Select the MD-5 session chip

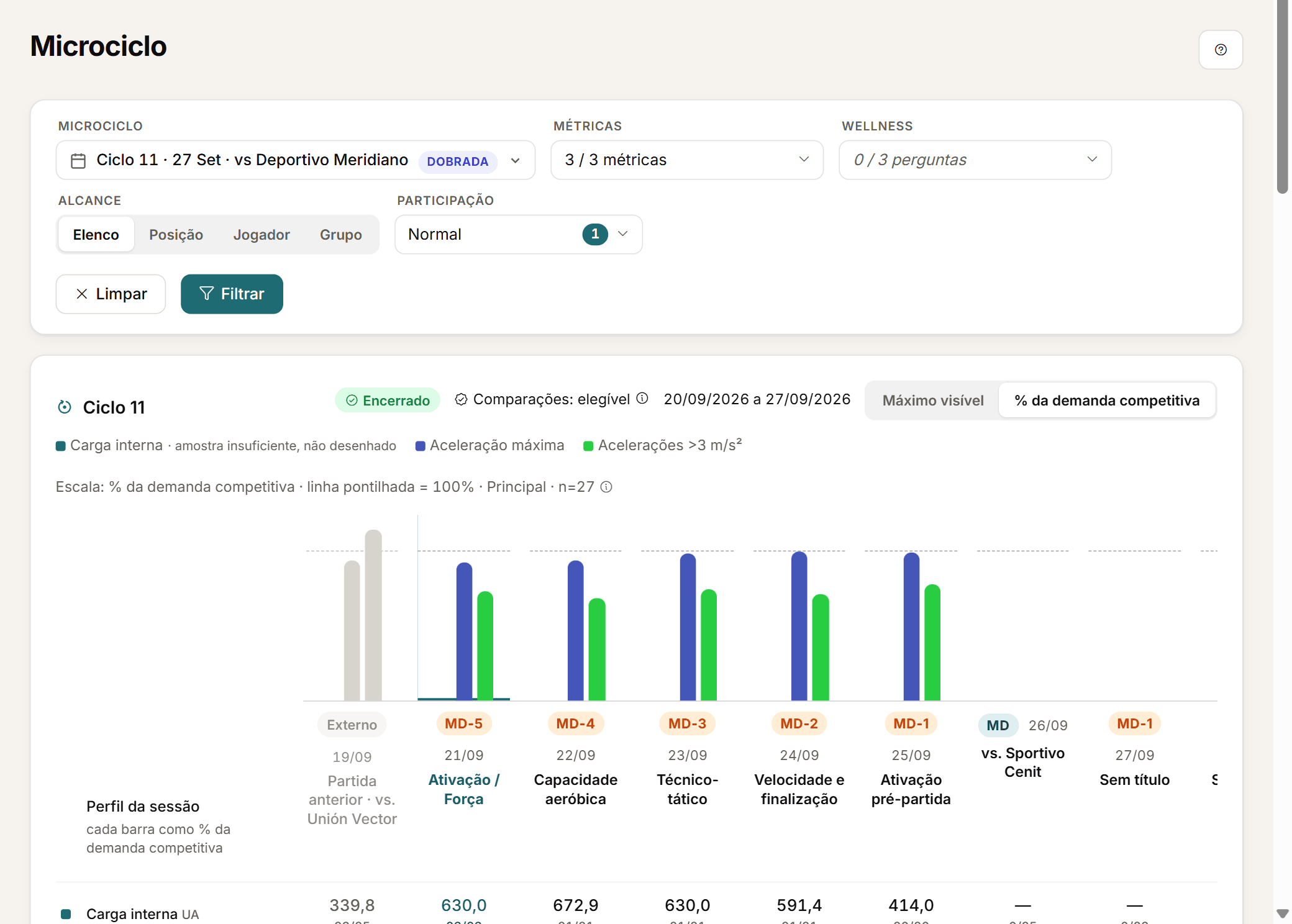(x=463, y=723)
